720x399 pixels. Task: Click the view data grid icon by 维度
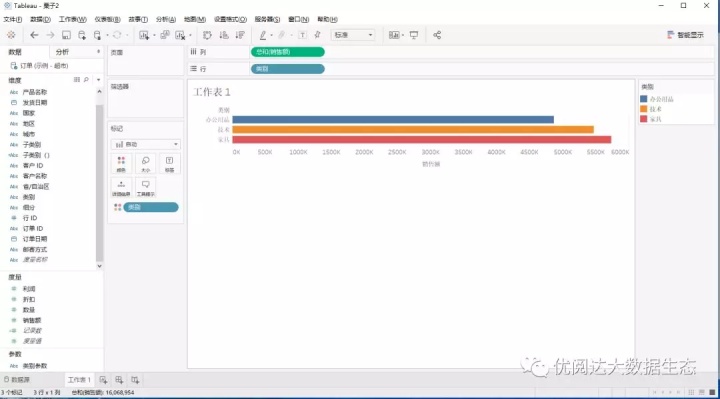coord(77,80)
